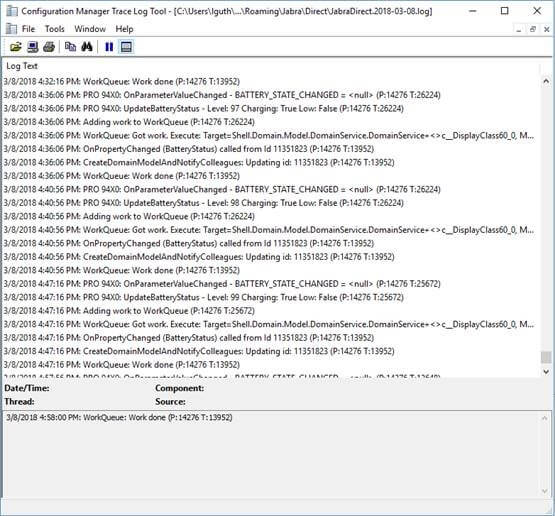Viewport: 555px width, 516px height.
Task: Close the inner log document window
Action: click(546, 30)
